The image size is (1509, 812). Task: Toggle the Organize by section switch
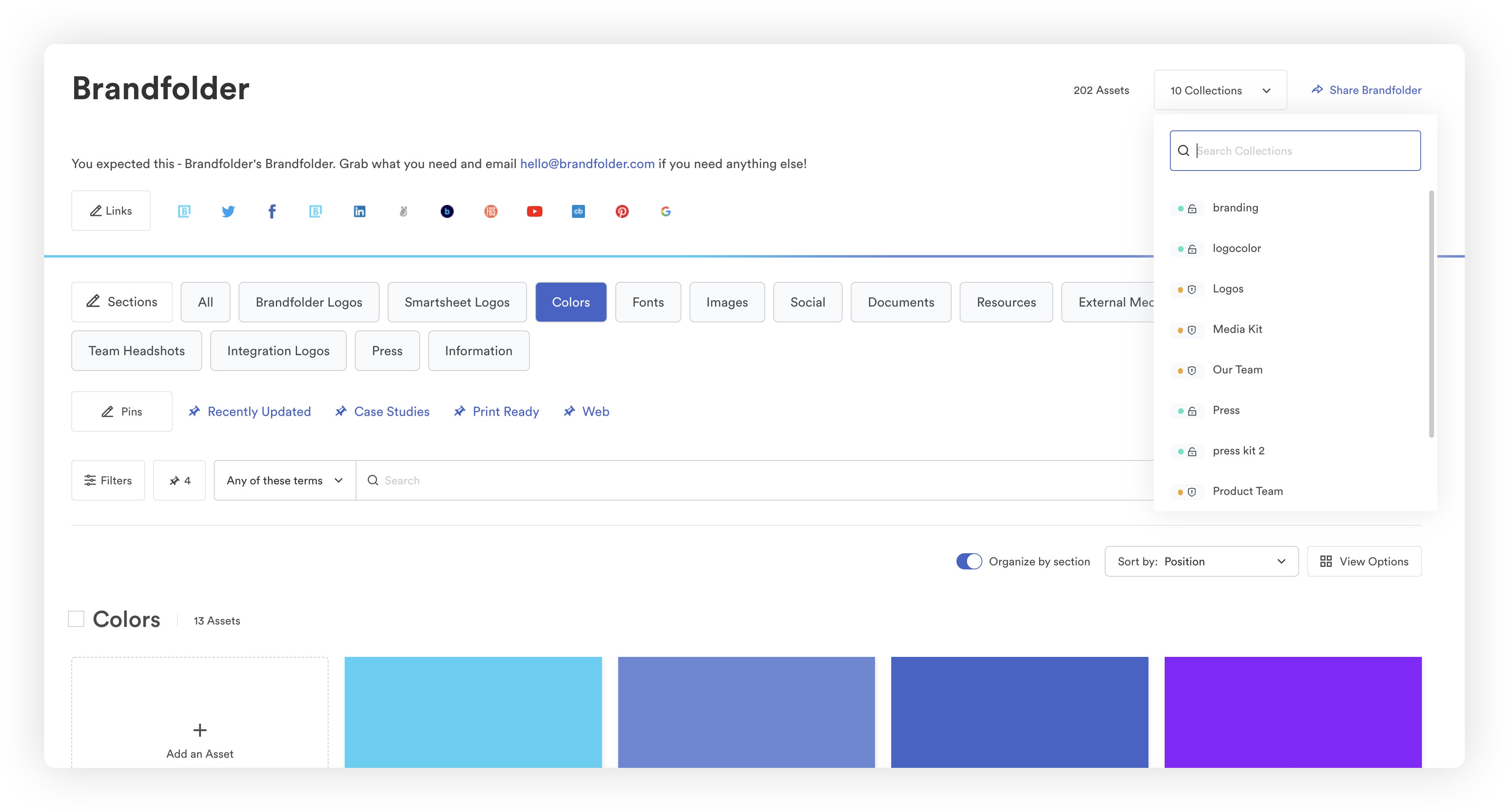point(969,561)
